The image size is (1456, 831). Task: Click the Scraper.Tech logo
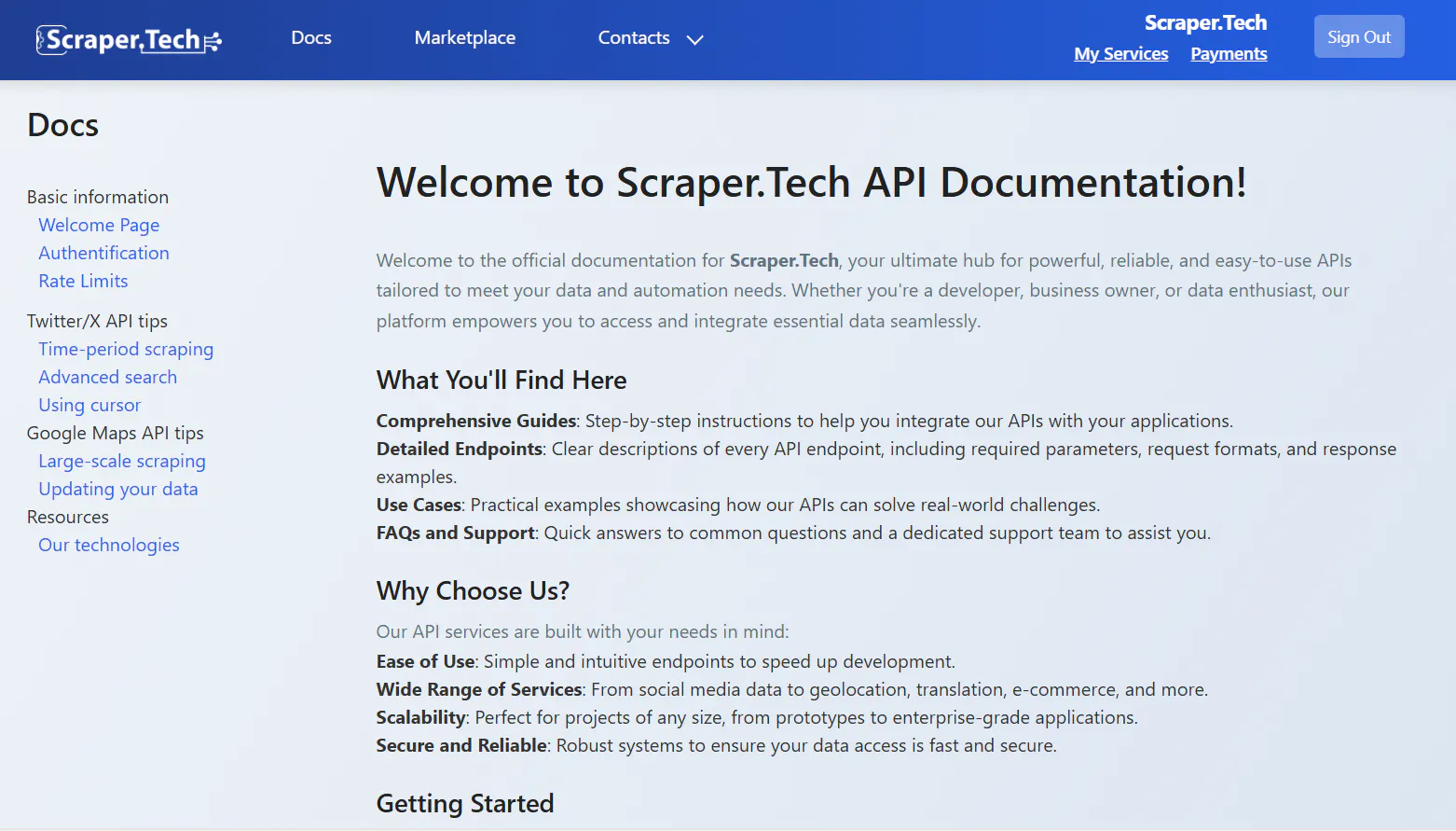(x=129, y=39)
